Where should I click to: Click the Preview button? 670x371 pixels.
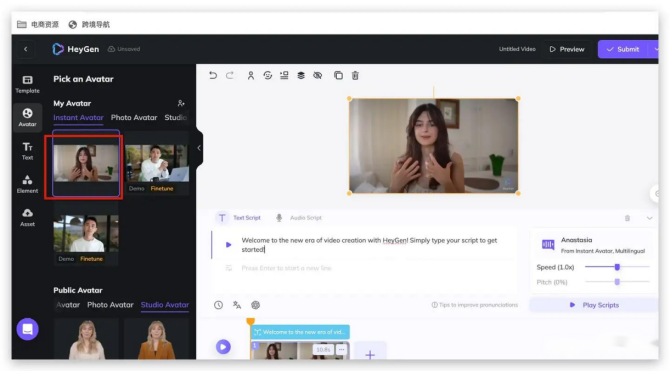(x=567, y=49)
